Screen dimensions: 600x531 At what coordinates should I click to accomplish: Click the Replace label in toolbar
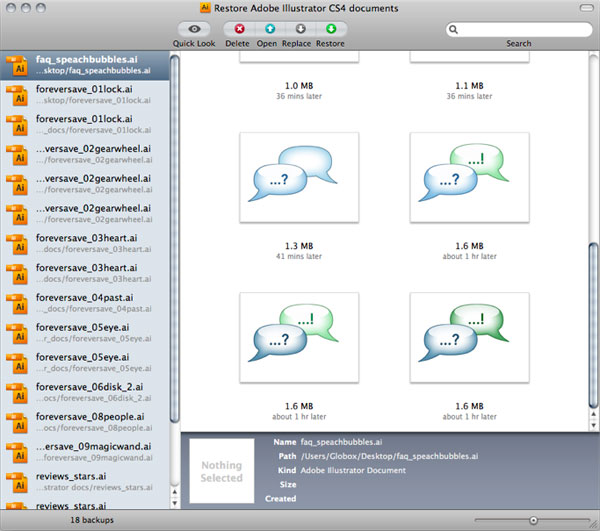(x=297, y=44)
